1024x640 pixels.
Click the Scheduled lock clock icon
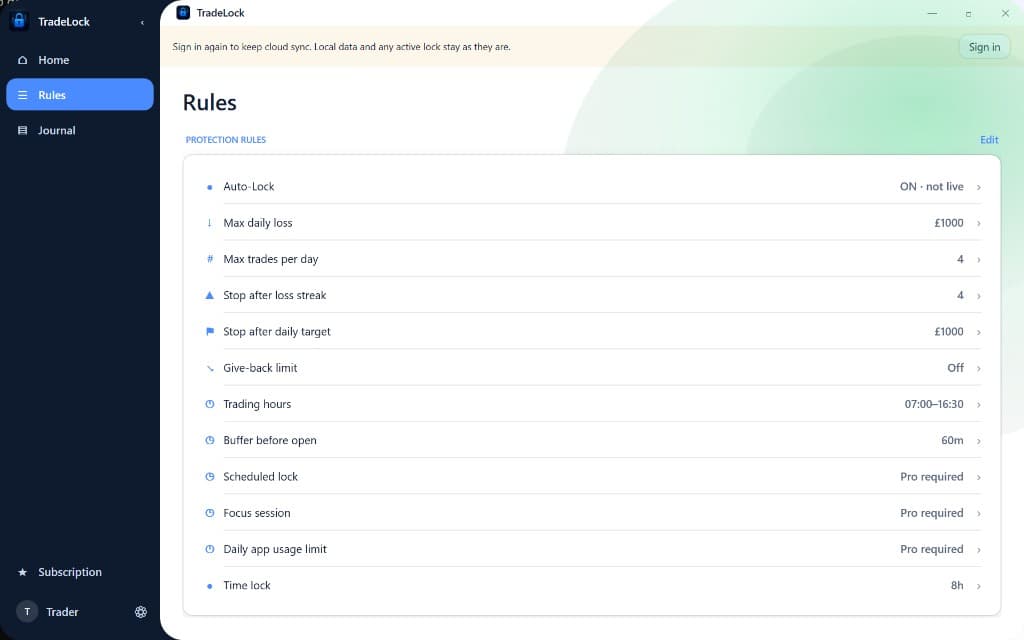tap(210, 477)
